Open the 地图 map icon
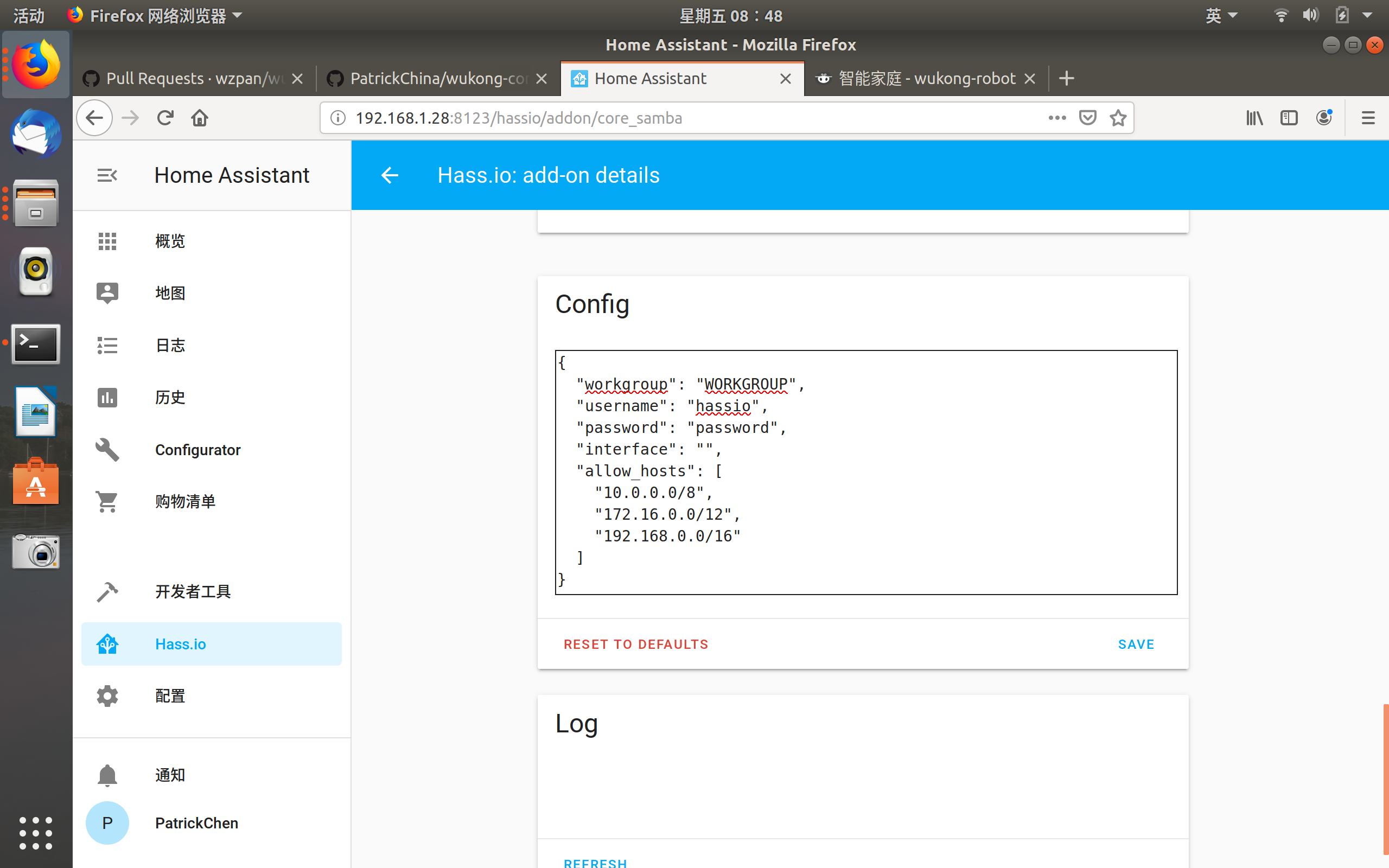The image size is (1389, 868). (x=107, y=293)
